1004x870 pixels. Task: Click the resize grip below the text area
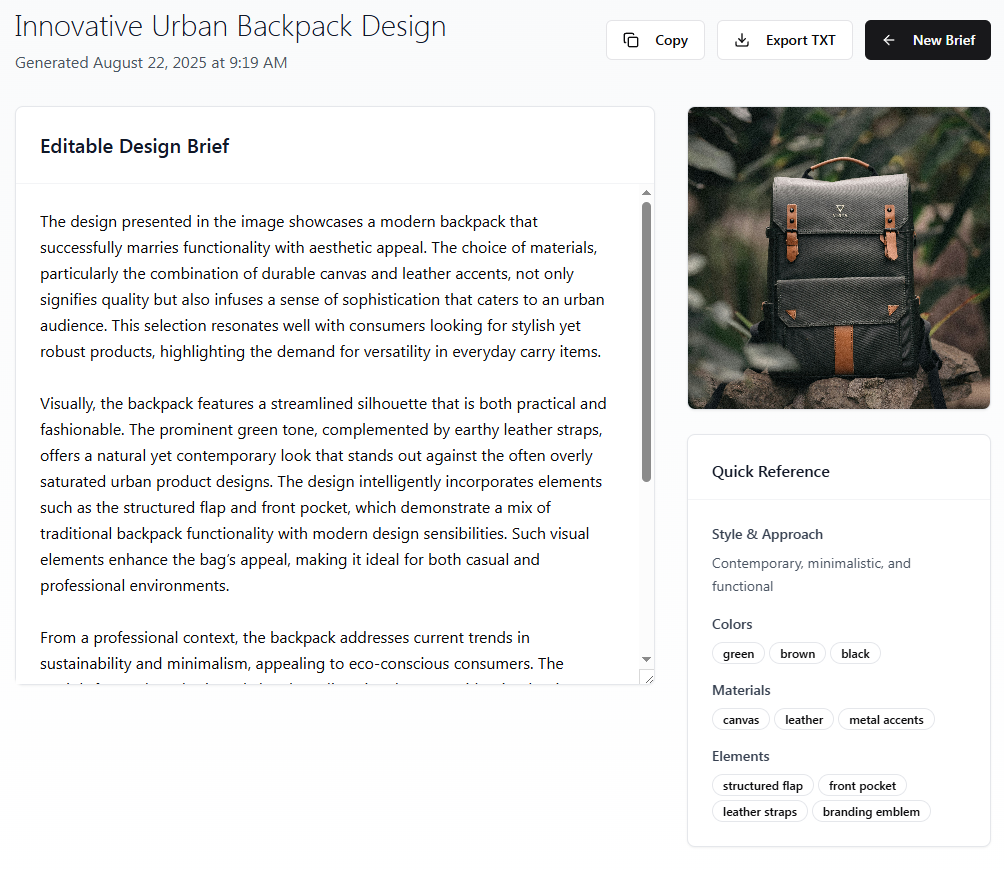tap(648, 678)
